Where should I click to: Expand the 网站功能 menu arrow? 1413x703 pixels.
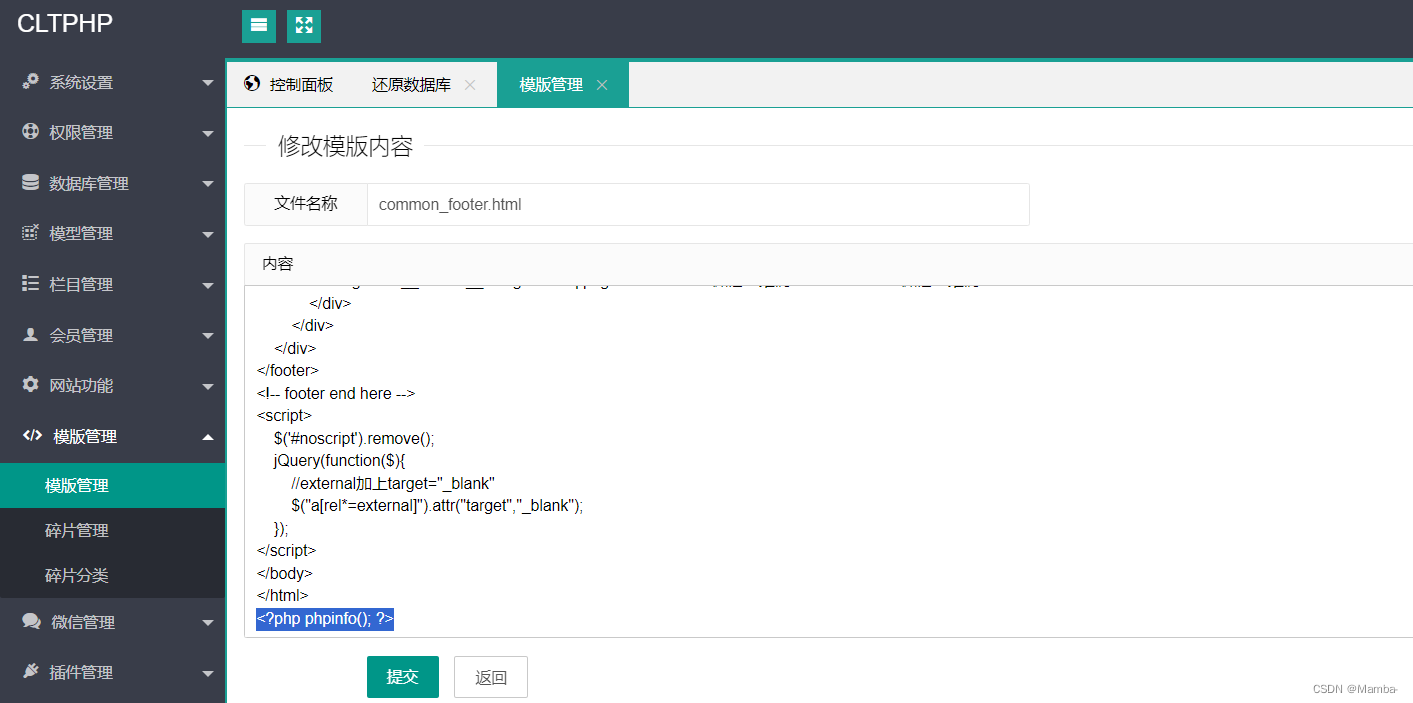(208, 386)
